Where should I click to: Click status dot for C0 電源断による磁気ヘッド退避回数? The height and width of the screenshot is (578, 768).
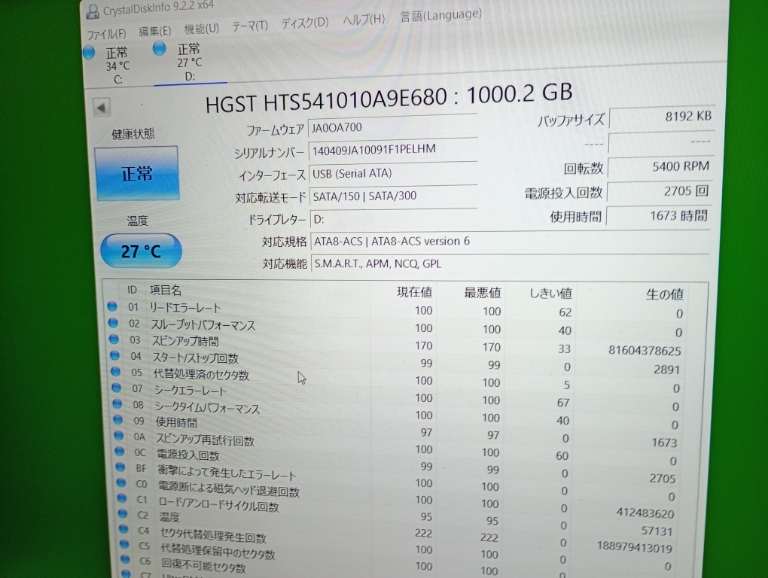[121, 482]
